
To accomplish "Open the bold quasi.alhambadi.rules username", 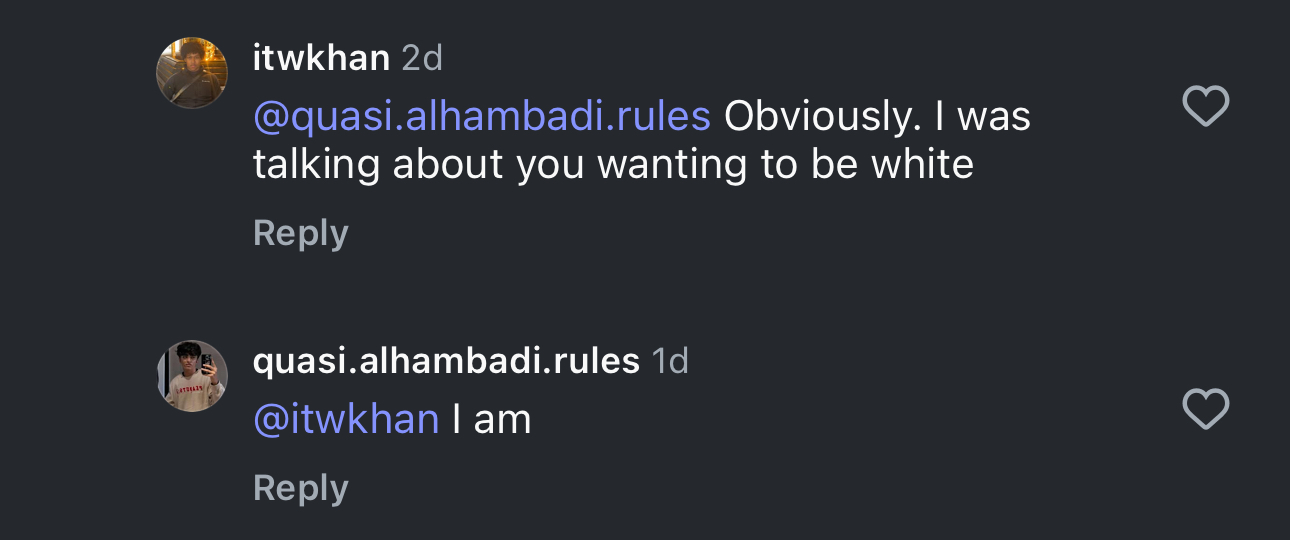I will click(446, 360).
